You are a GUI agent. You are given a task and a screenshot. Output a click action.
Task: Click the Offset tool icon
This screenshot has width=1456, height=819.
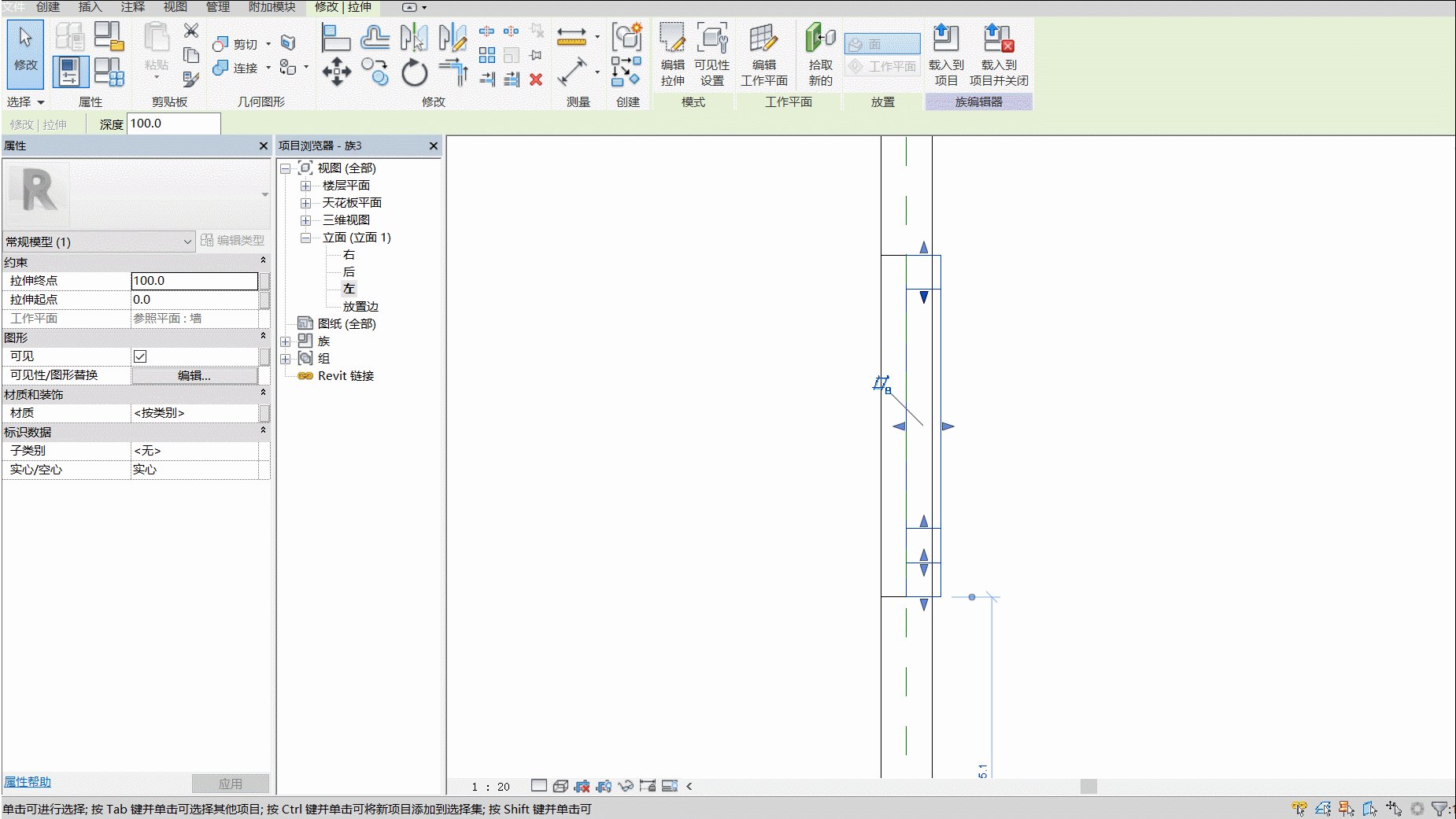(375, 38)
